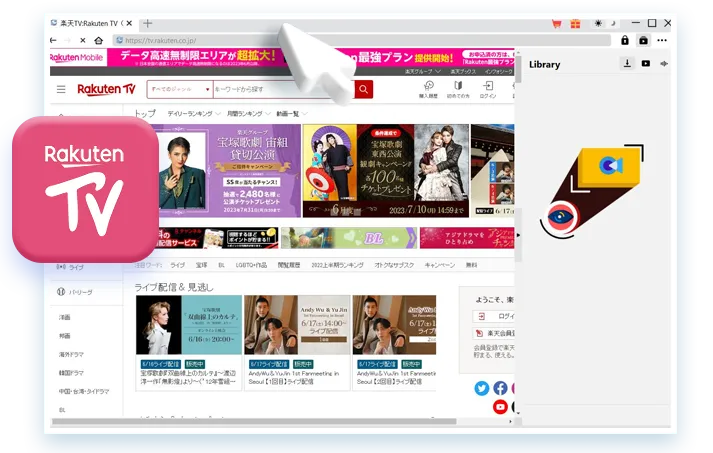Screen dimensions: 713x453
Task: Click into the keyword search field
Action: [x=283, y=89]
